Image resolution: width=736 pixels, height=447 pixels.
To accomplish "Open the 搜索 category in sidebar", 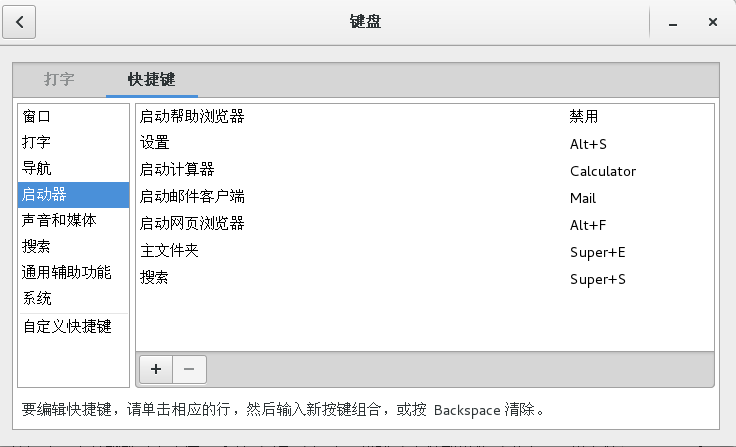I will (73, 247).
